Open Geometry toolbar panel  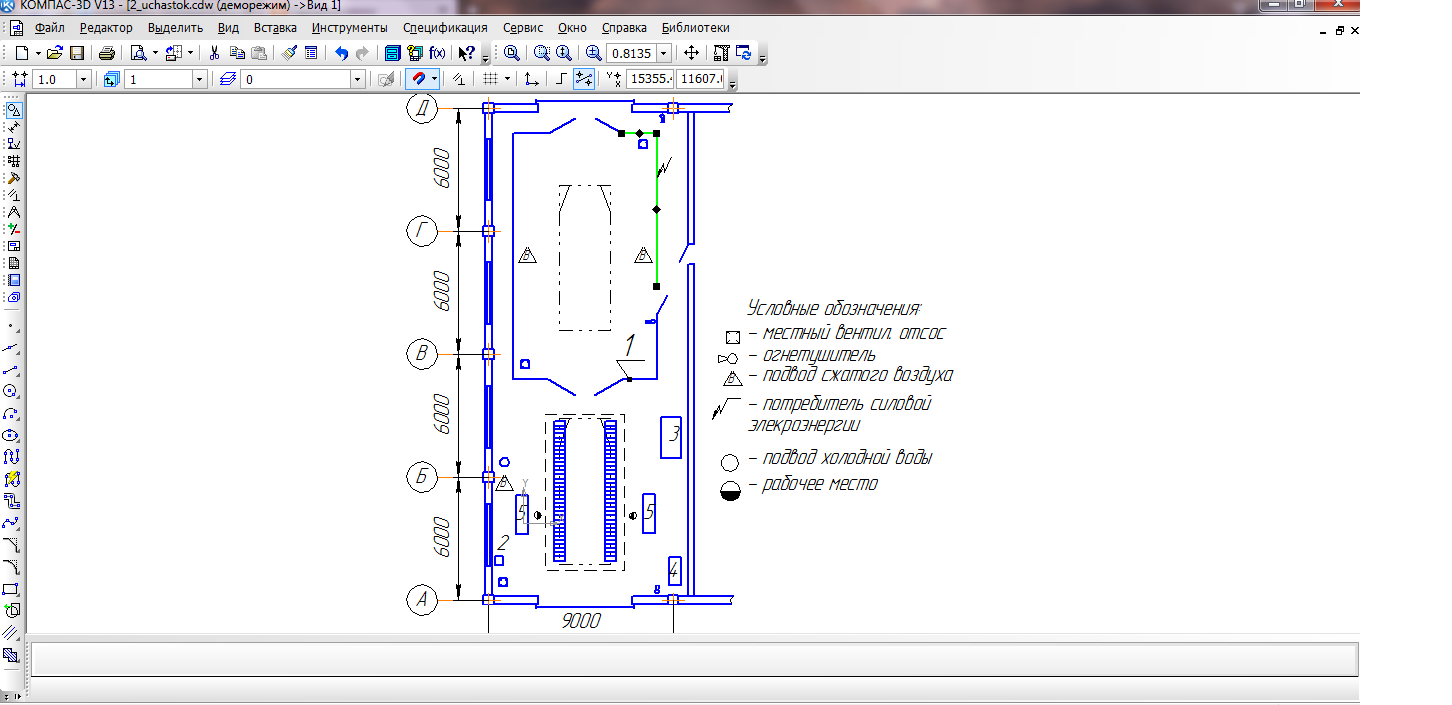click(x=14, y=110)
